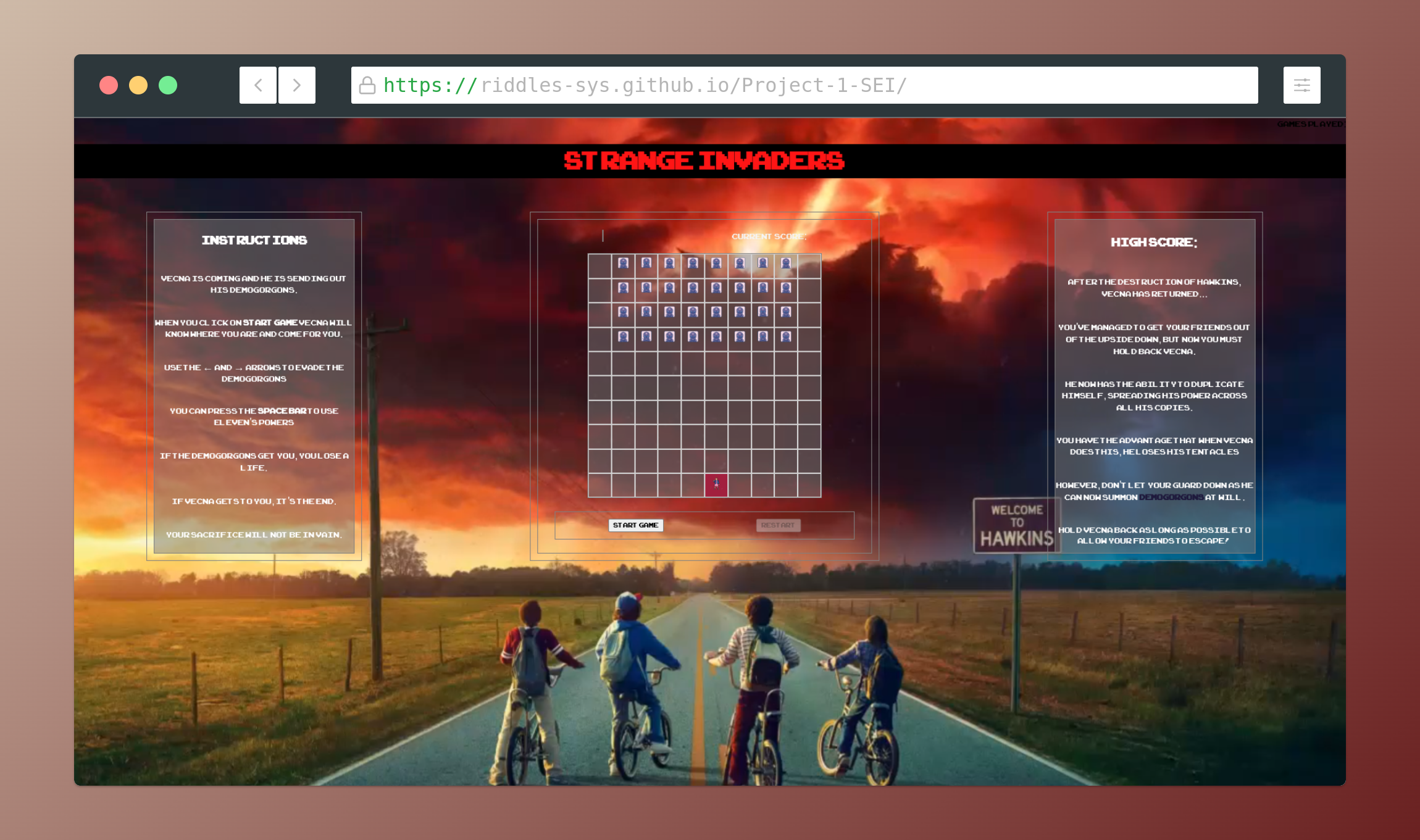Click the browser back arrow button
This screenshot has width=1420, height=840.
[x=258, y=85]
